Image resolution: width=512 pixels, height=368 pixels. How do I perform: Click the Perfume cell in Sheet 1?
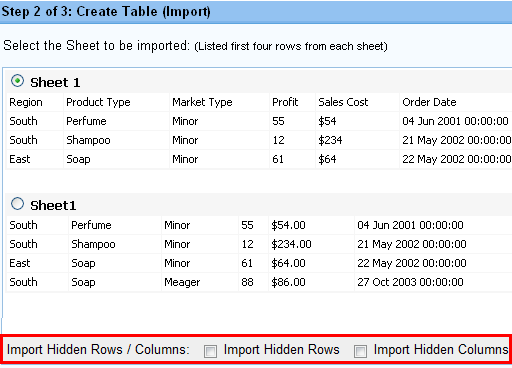tap(116, 121)
